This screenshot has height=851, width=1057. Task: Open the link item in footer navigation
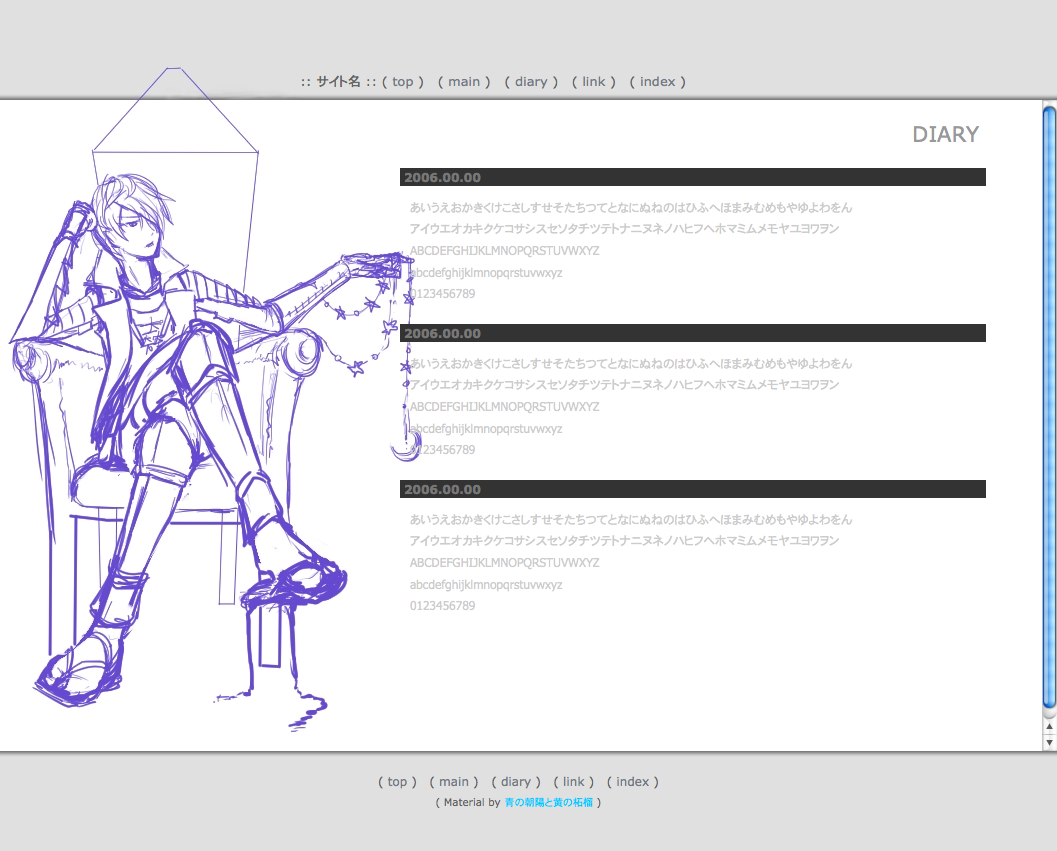(574, 782)
